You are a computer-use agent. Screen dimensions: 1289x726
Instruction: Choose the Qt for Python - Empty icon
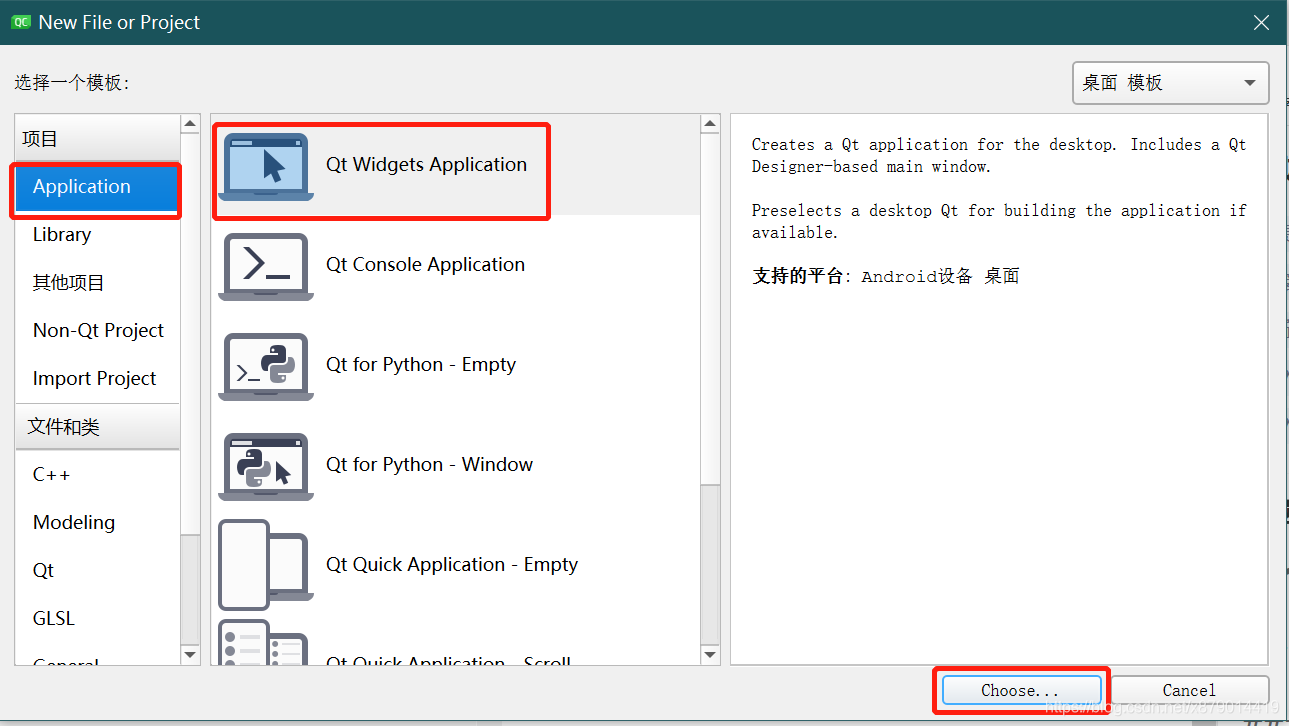click(265, 366)
